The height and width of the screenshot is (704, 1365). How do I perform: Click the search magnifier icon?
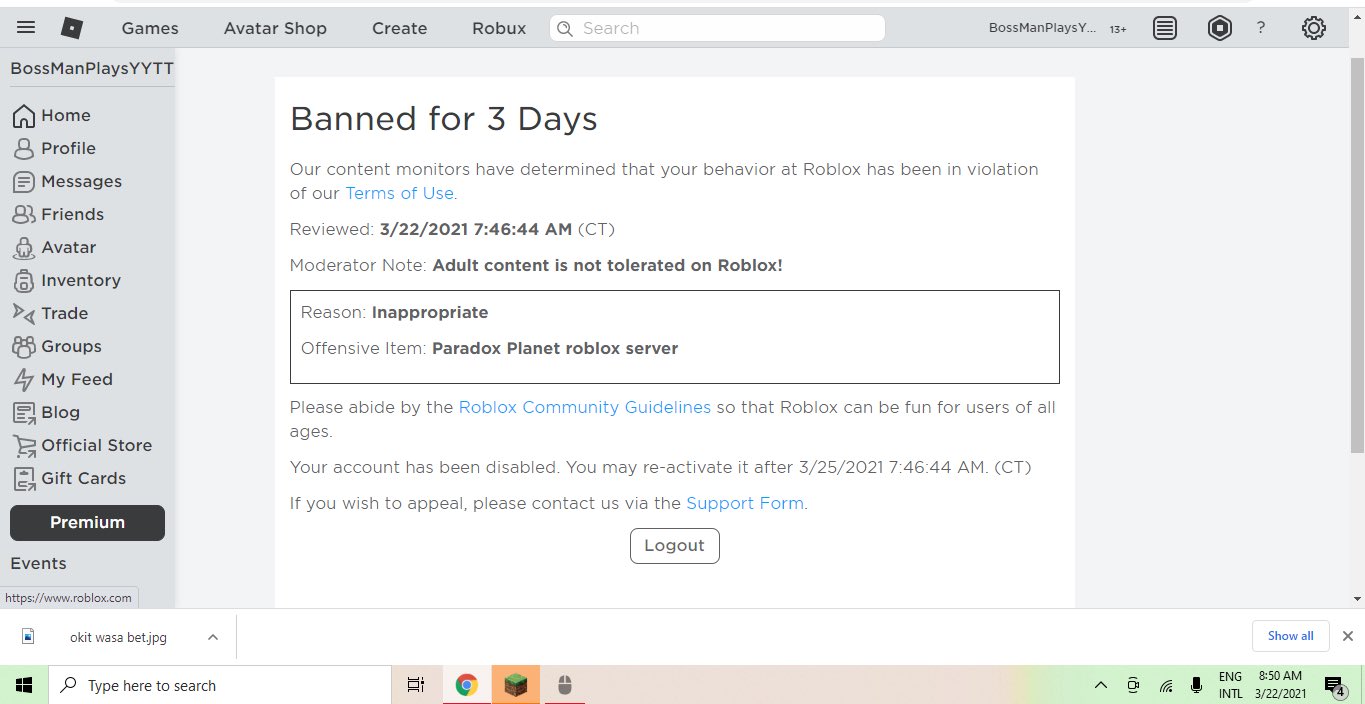[566, 28]
